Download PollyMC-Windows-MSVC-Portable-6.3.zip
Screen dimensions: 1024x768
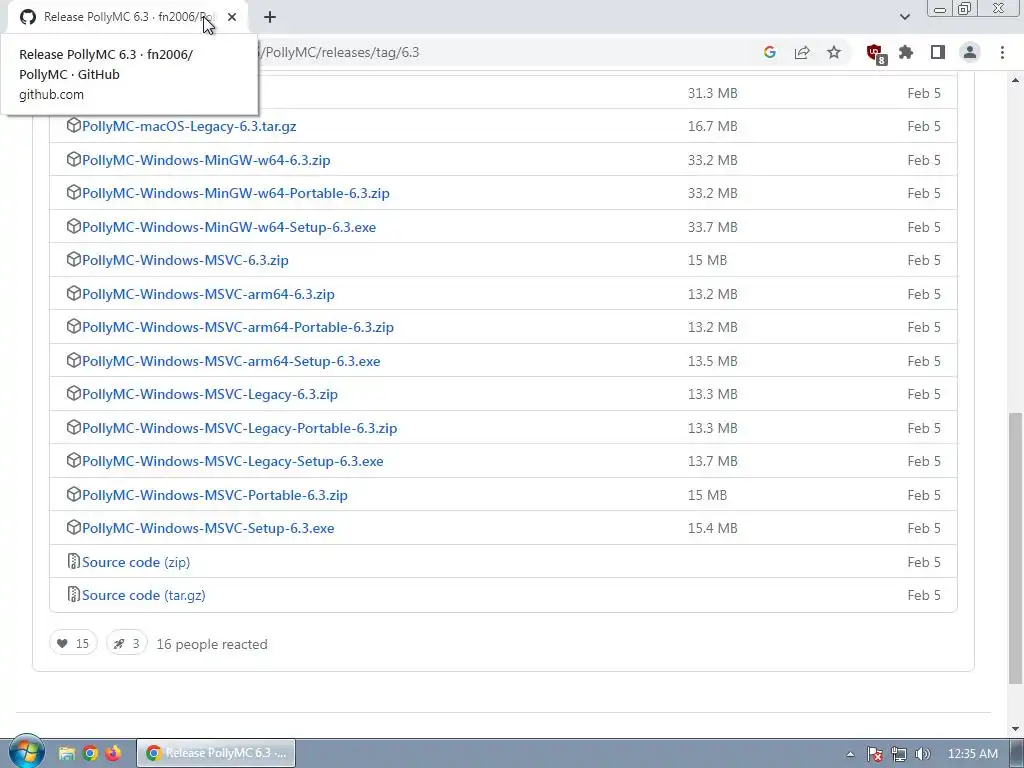coord(214,495)
